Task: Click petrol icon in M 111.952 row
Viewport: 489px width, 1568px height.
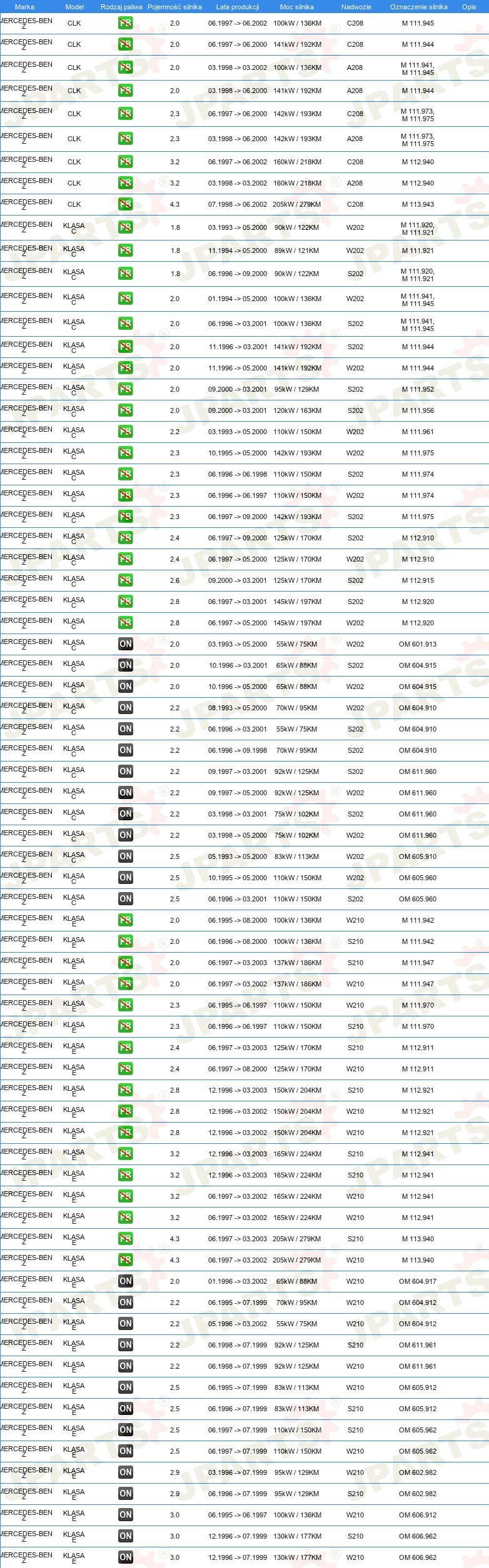Action: click(126, 389)
